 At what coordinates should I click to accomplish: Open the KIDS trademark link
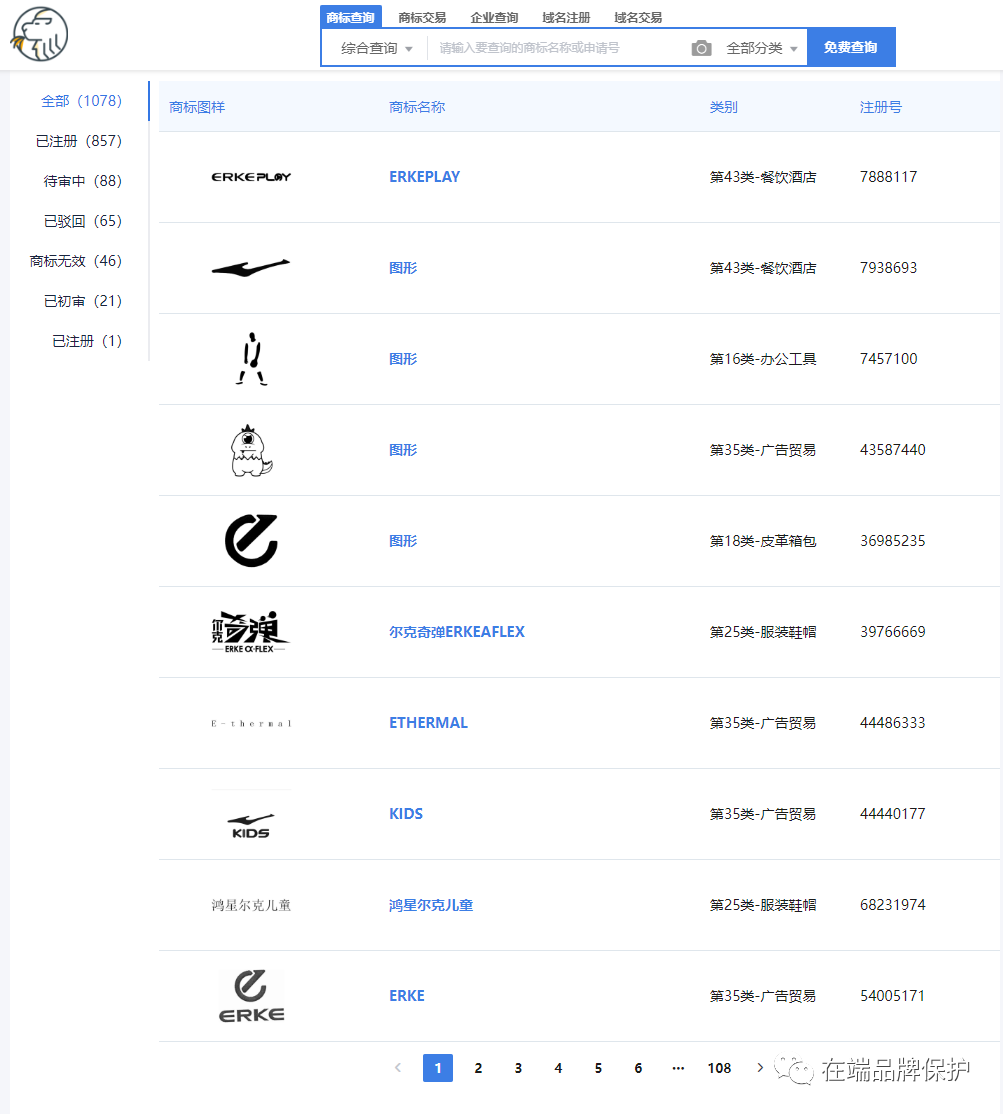click(406, 813)
